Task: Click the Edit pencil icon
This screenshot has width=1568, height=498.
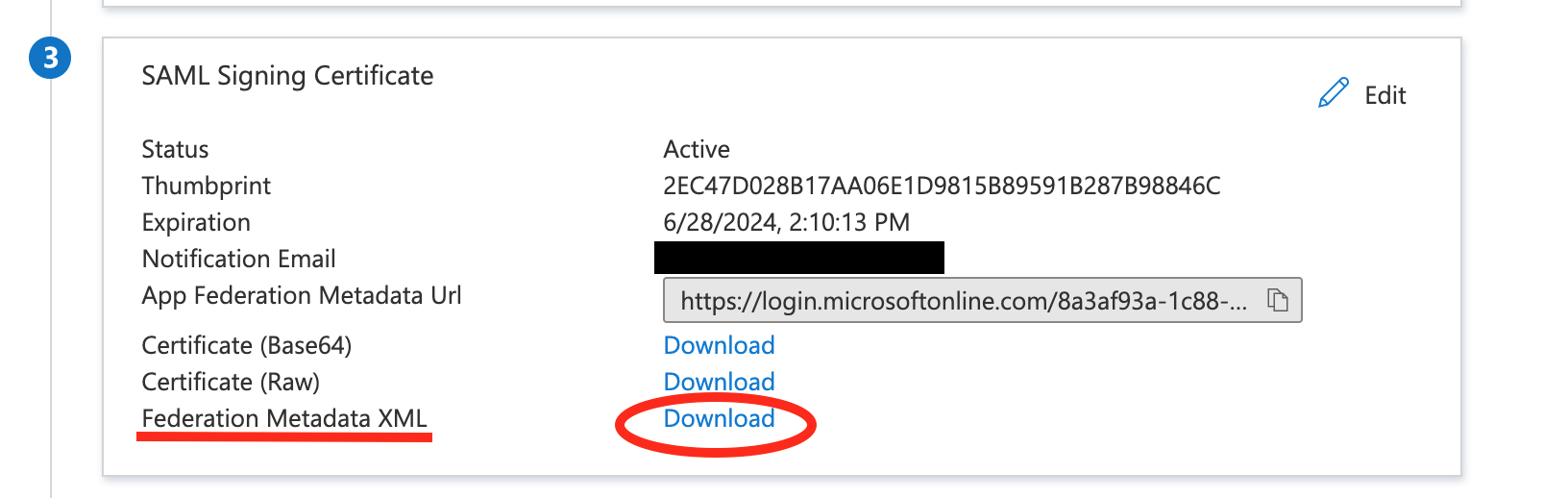Action: (1333, 93)
